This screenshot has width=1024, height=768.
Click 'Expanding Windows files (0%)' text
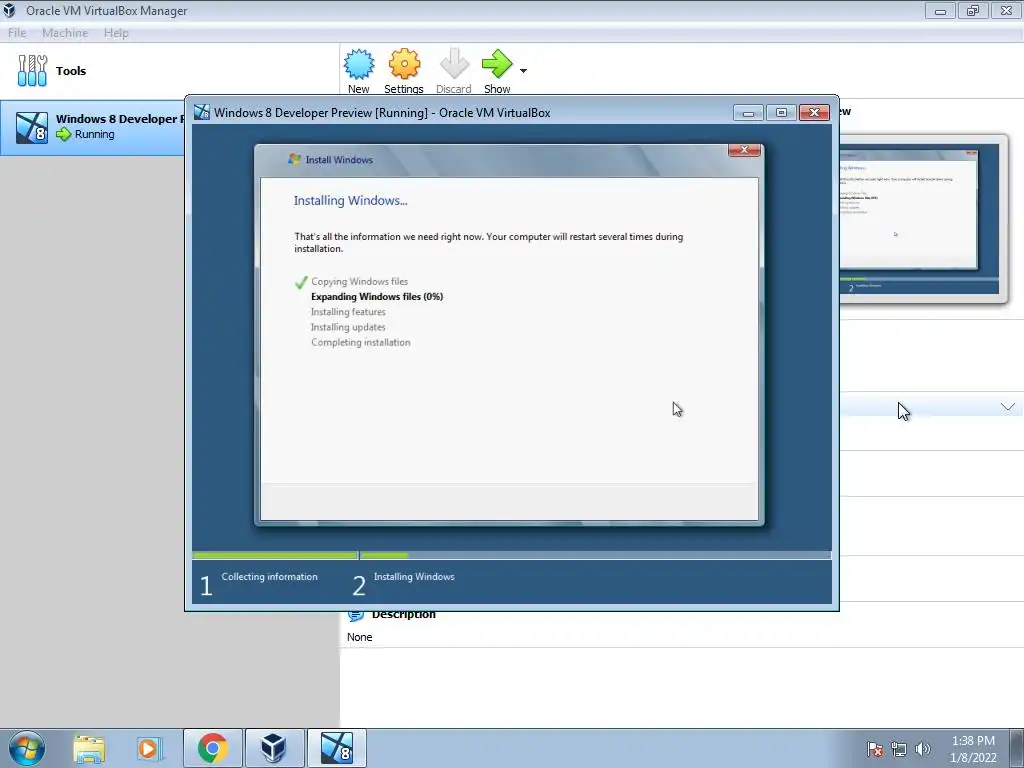point(377,296)
